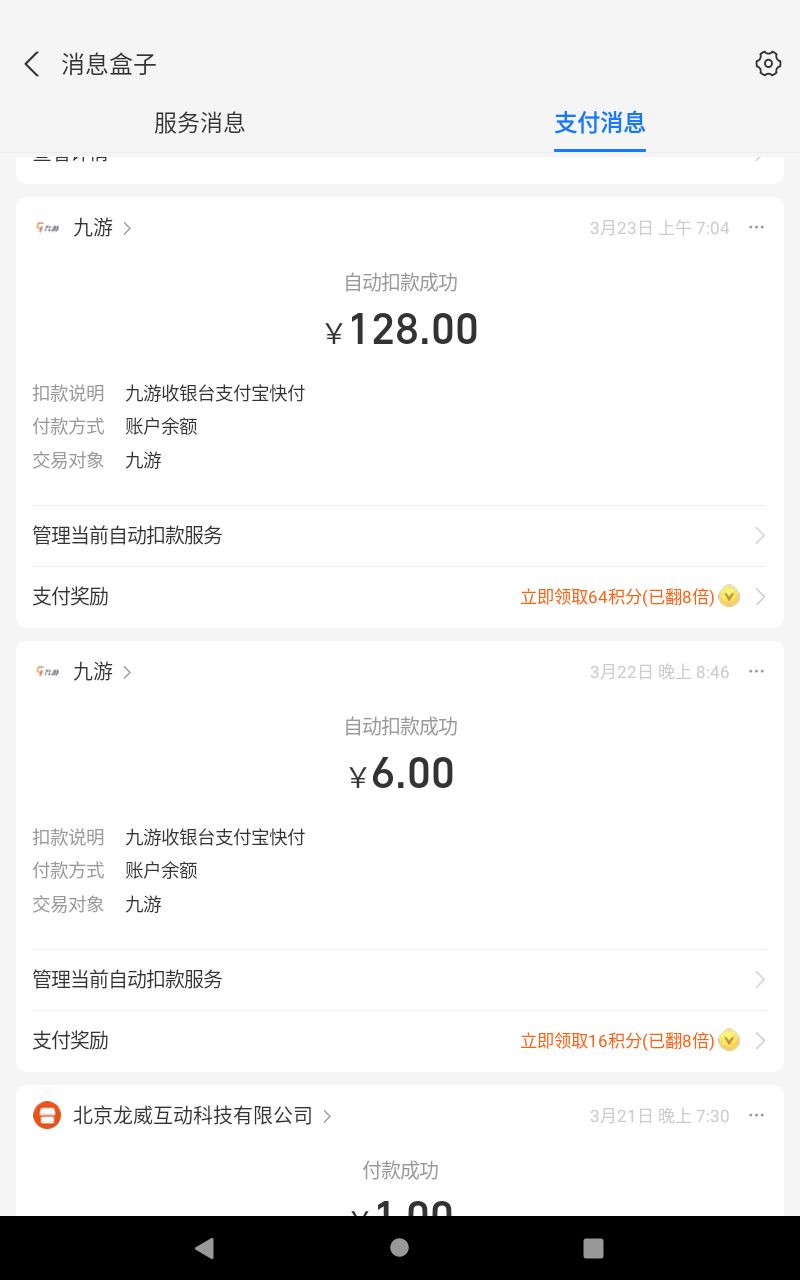
Task: Tap the 北京龙威互动科技有限公司 merchant logo
Action: (x=47, y=1116)
